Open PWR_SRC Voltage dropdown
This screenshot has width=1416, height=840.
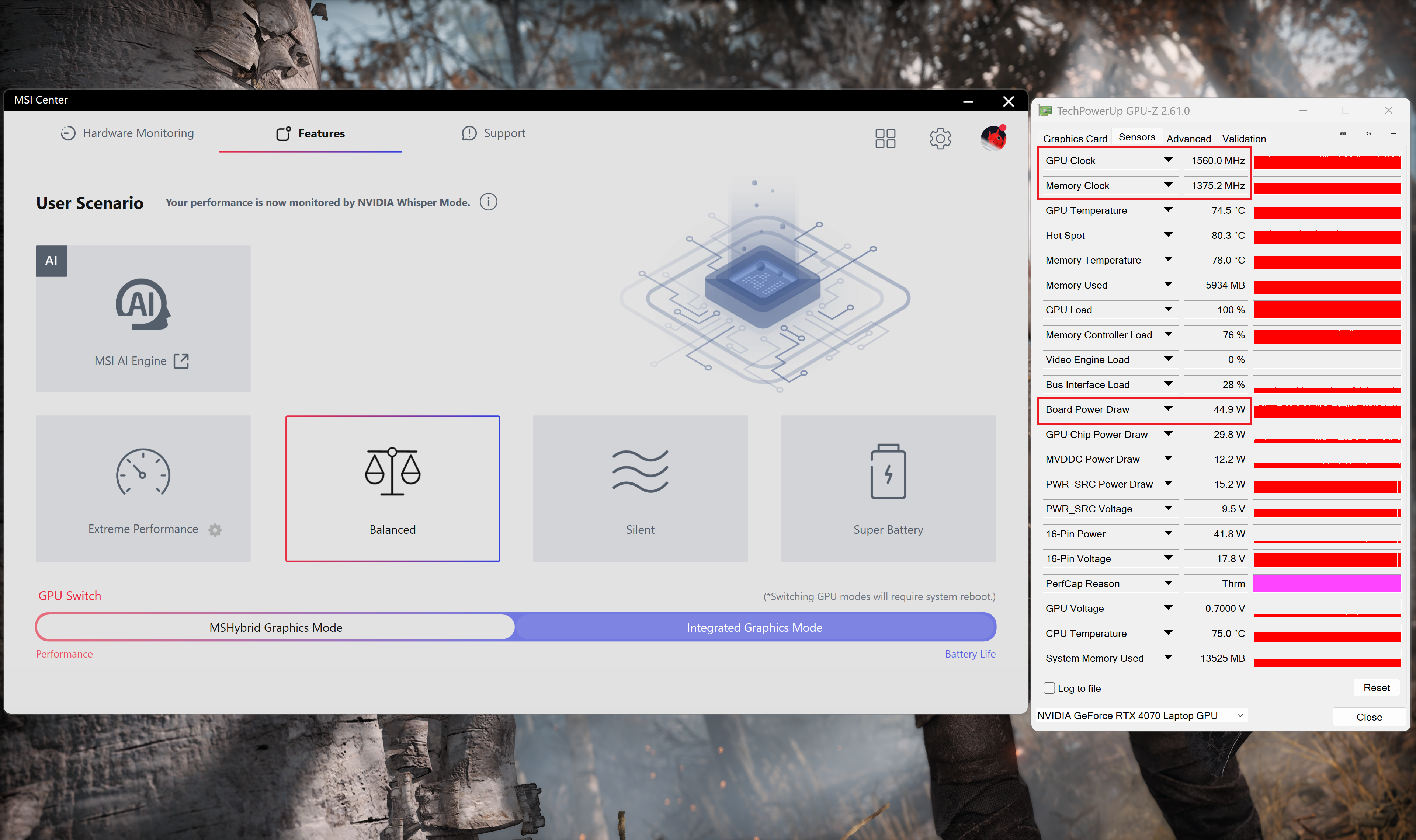click(x=1168, y=508)
